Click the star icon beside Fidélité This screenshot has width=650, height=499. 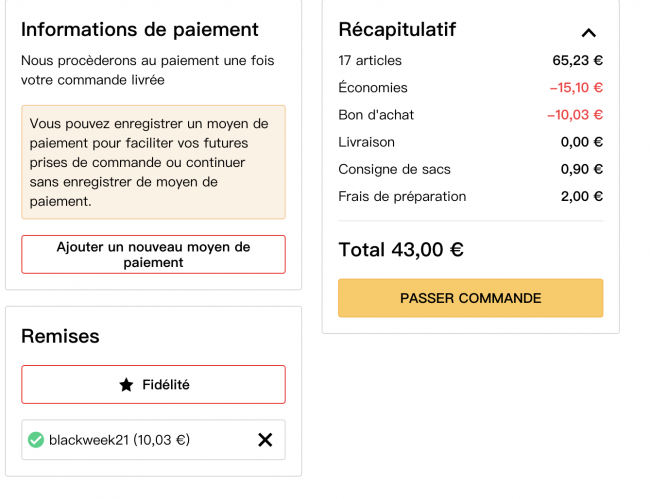(126, 385)
